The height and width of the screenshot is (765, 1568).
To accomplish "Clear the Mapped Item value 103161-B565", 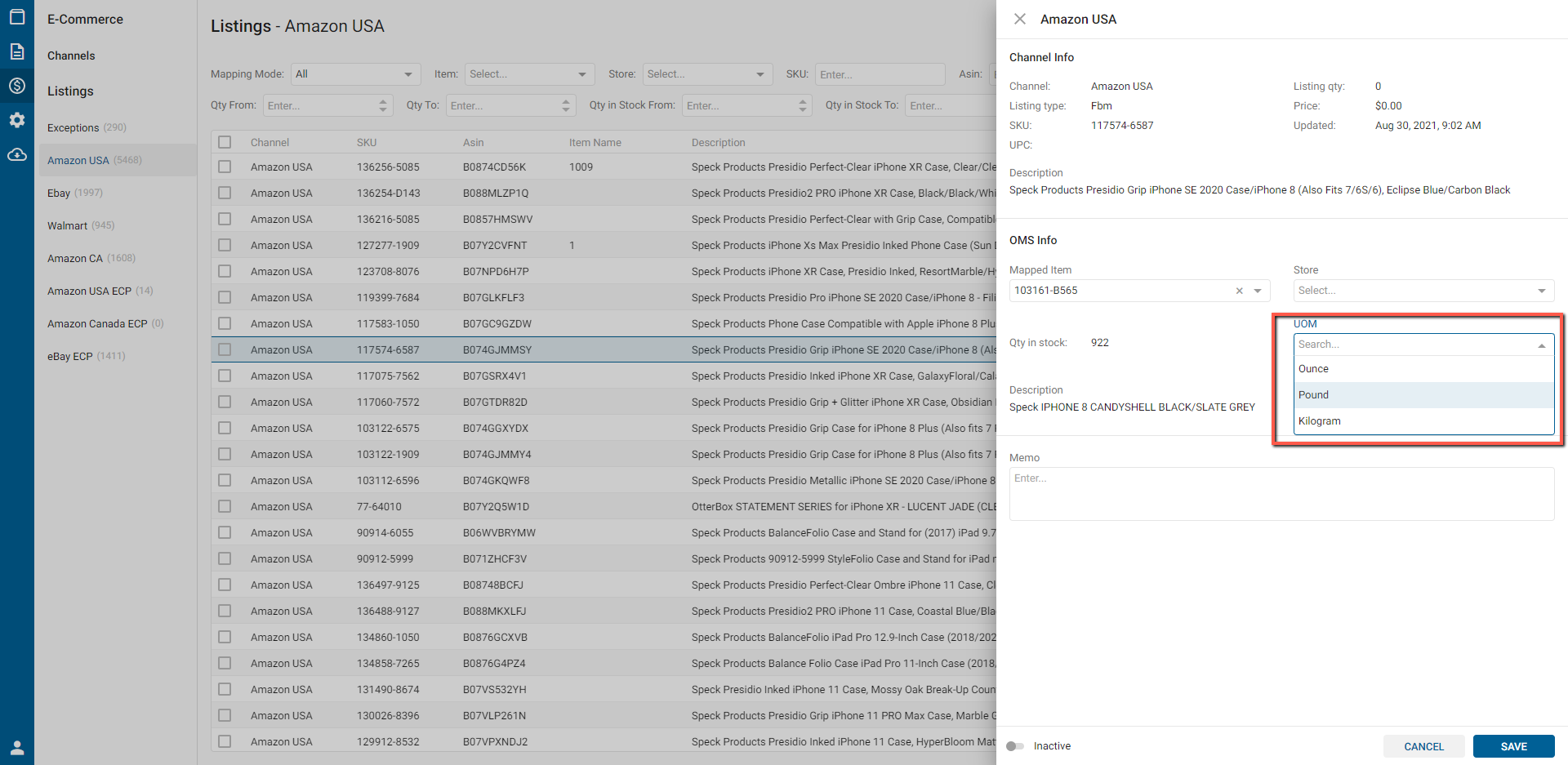I will coord(1239,291).
